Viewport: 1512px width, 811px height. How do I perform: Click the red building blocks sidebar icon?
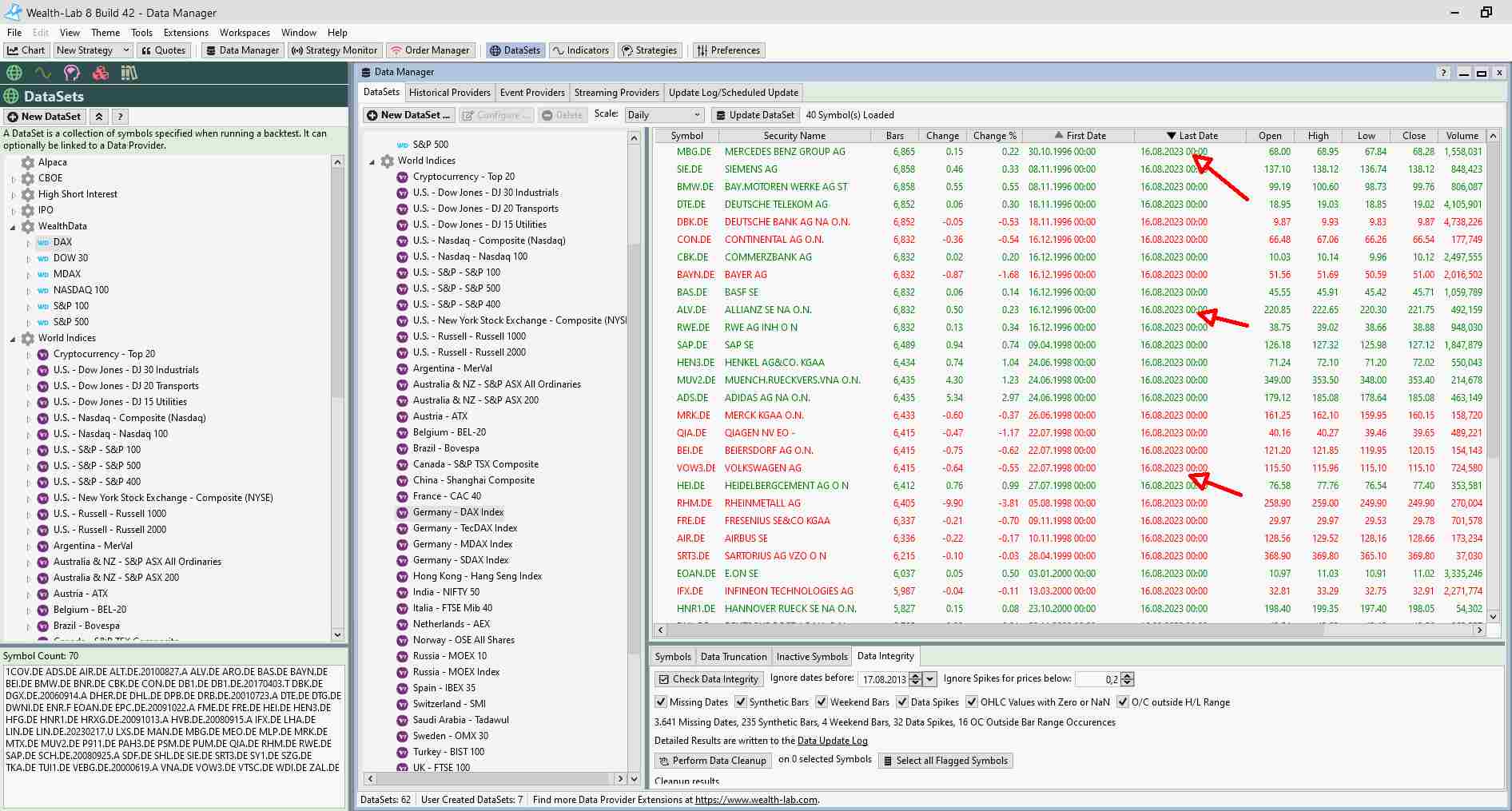[x=101, y=73]
